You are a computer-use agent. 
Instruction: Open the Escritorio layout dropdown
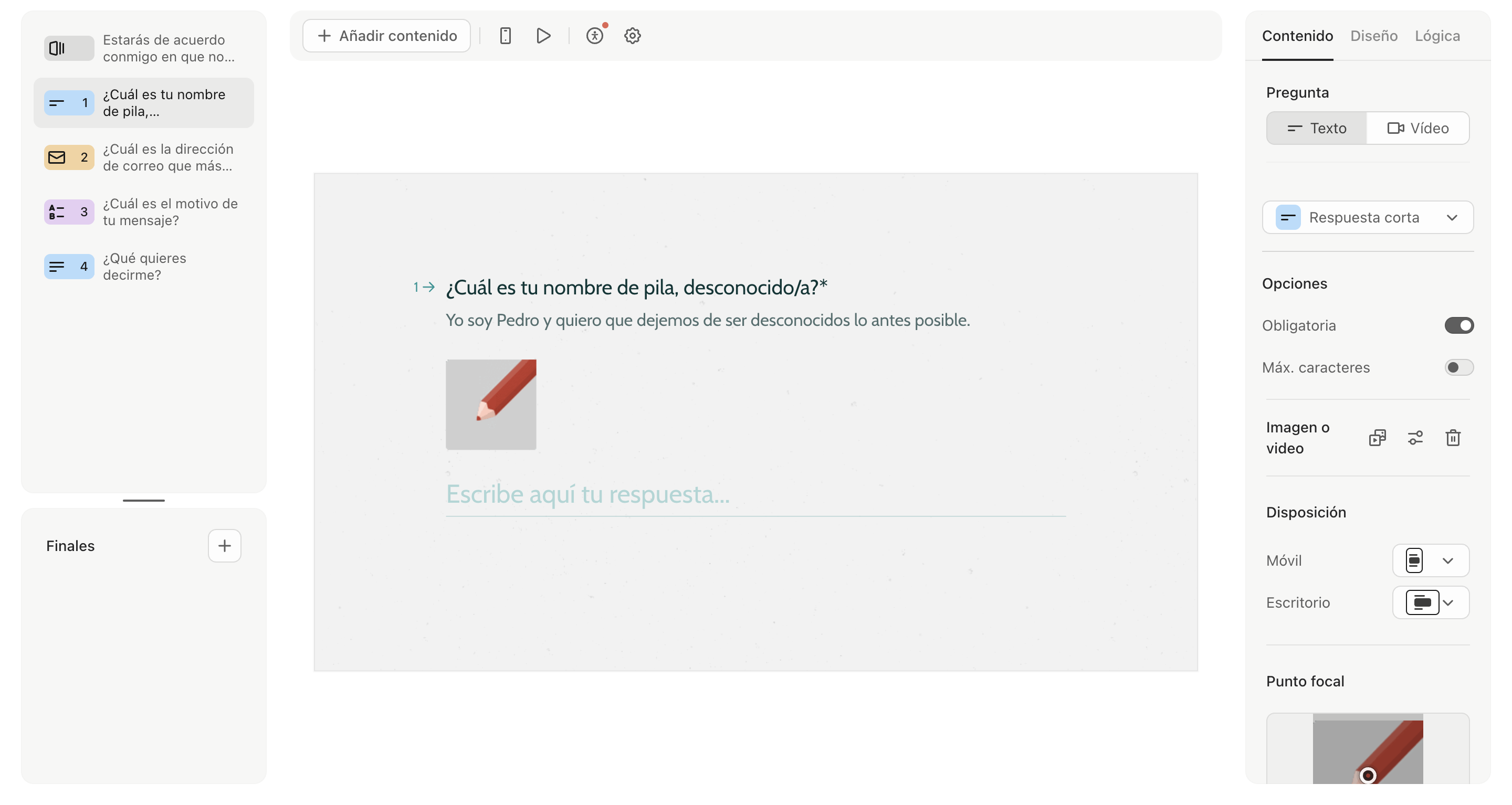point(1448,602)
